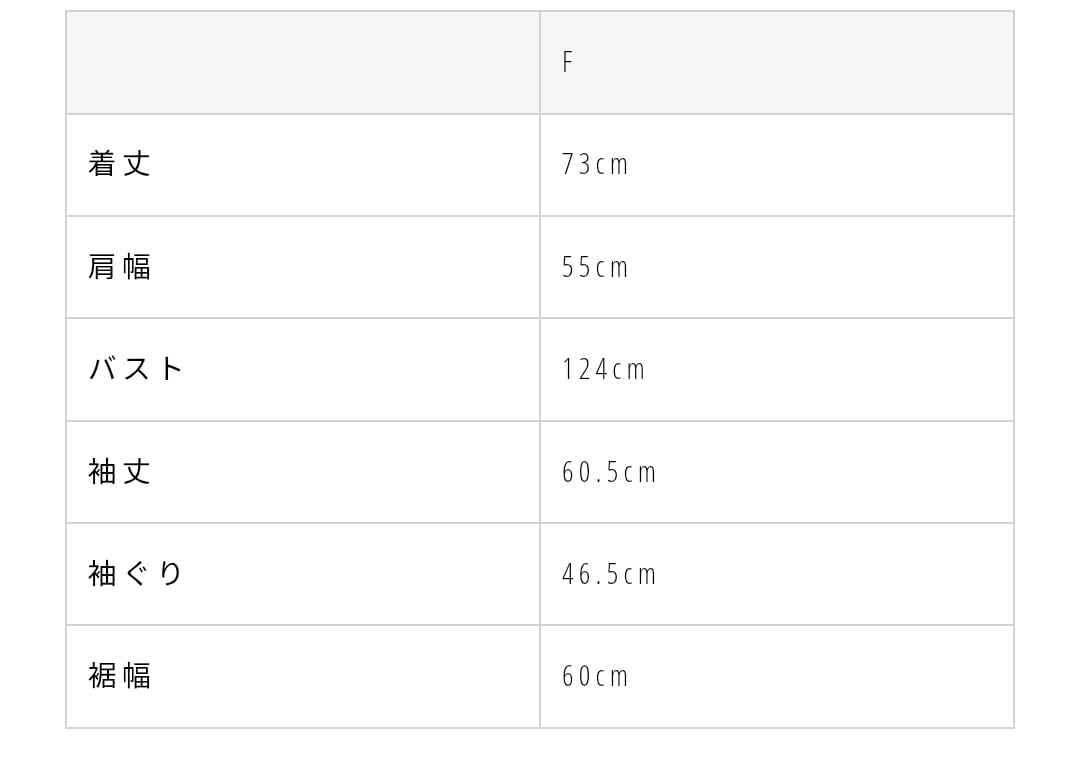Click the 肩幅 row label
The width and height of the screenshot is (1079, 758).
(x=120, y=267)
